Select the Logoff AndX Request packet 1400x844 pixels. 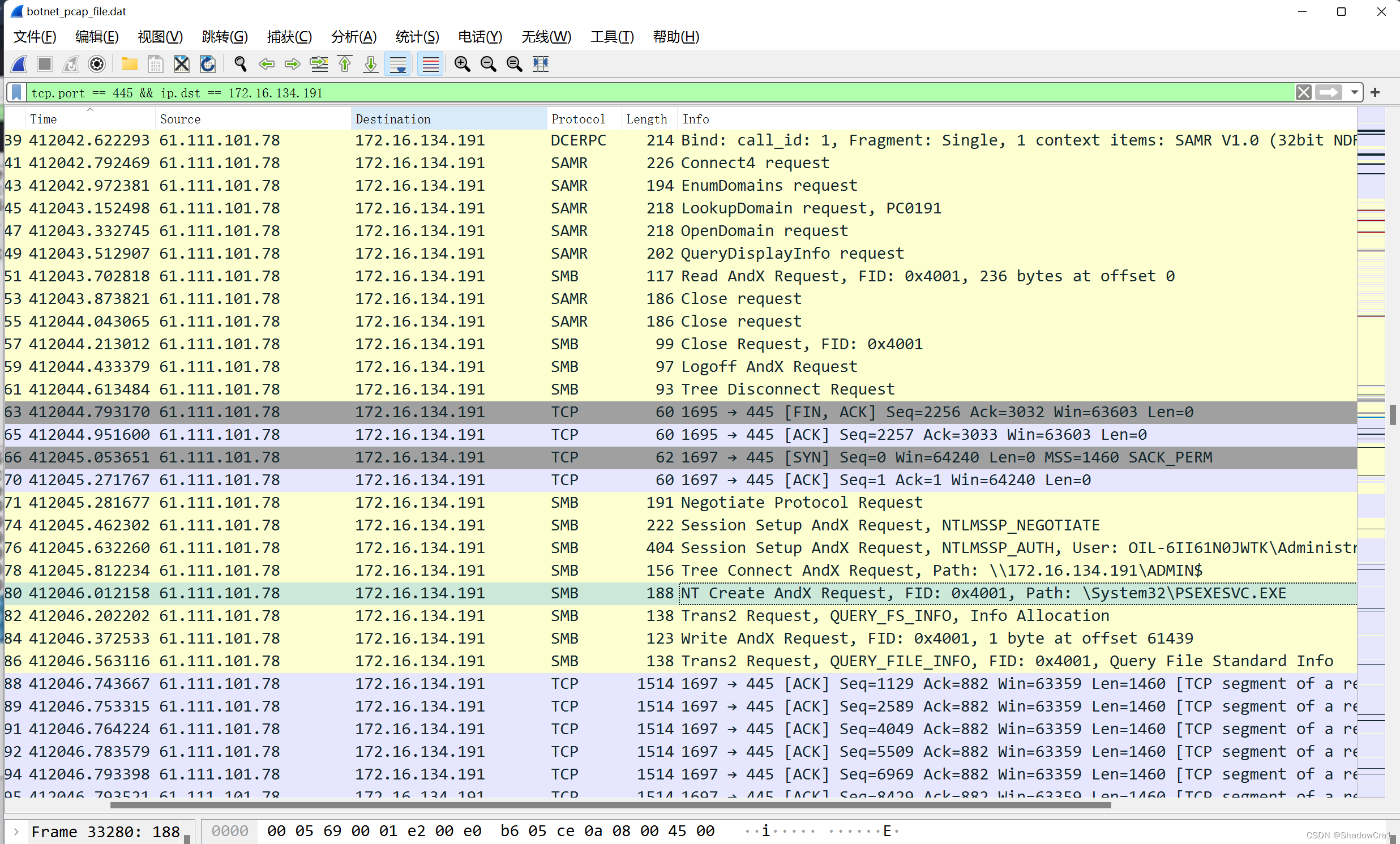[680, 367]
